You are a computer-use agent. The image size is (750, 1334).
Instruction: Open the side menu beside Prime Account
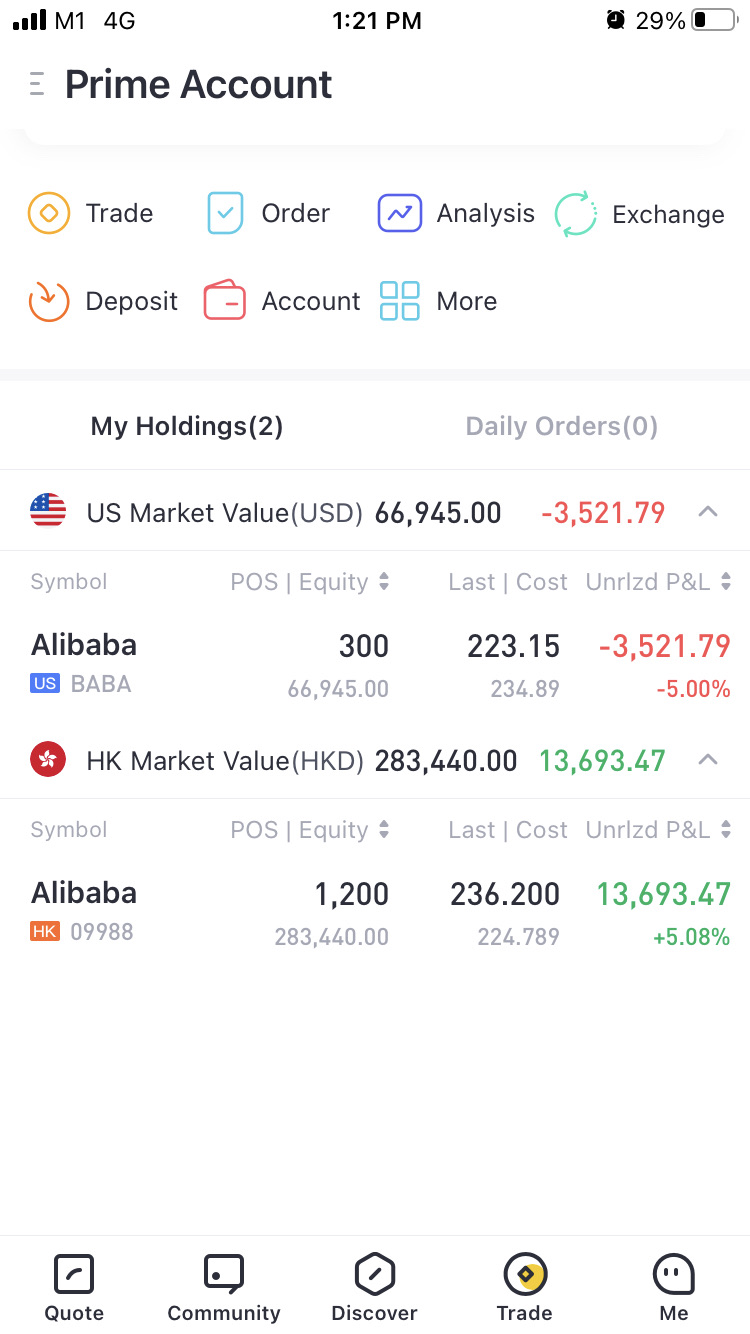(38, 84)
